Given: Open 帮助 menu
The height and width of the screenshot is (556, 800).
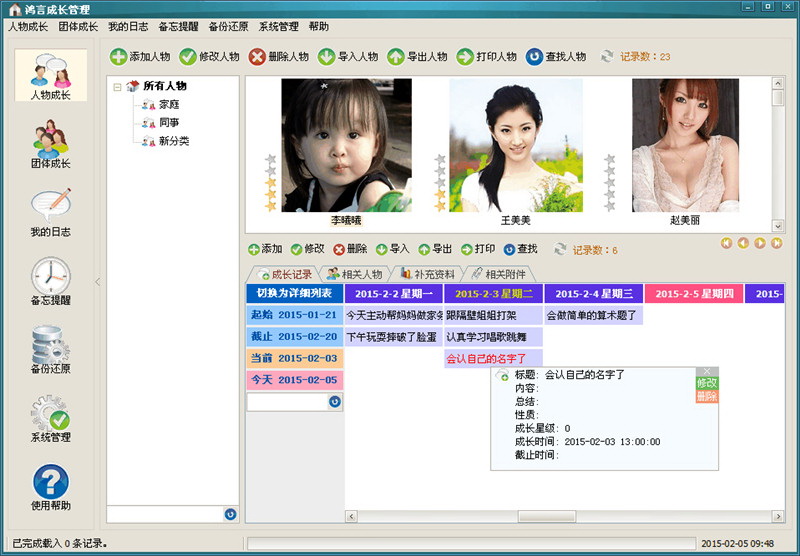Looking at the screenshot, I should pos(318,27).
